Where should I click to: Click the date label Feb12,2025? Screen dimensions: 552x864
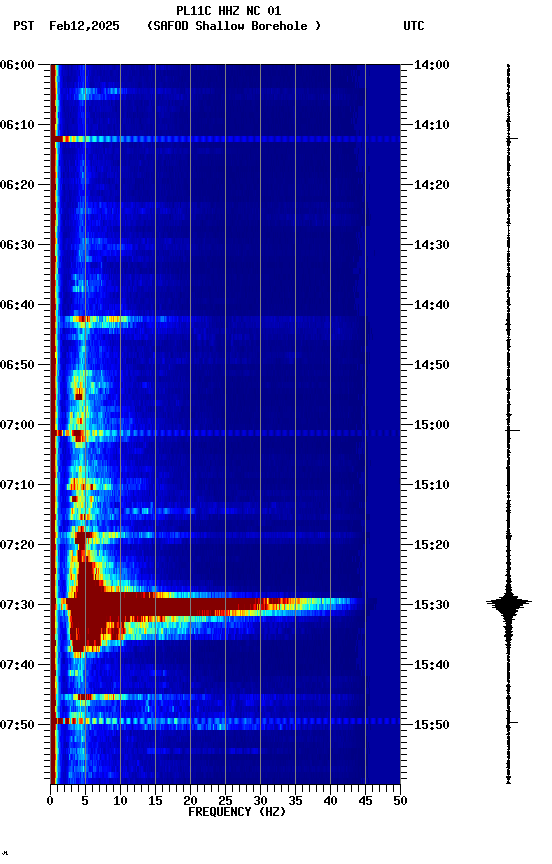[x=84, y=26]
